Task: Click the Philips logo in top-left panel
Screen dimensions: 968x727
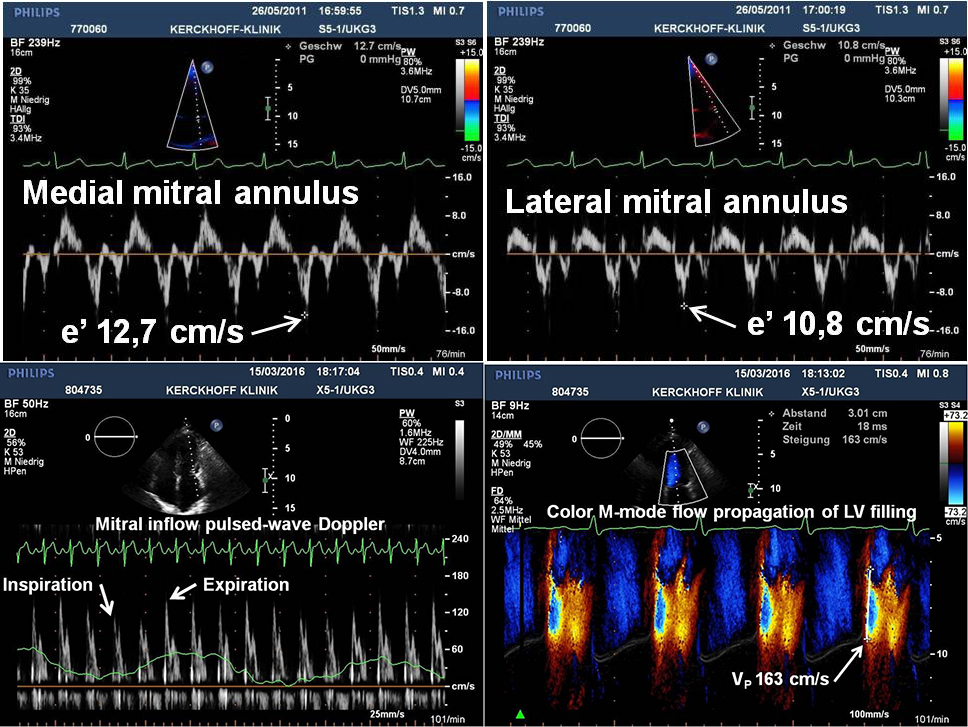Action: 38,14
